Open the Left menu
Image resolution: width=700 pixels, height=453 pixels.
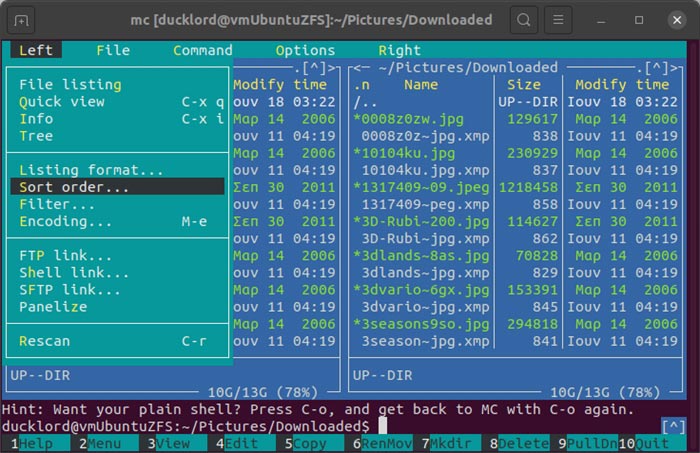coord(36,50)
